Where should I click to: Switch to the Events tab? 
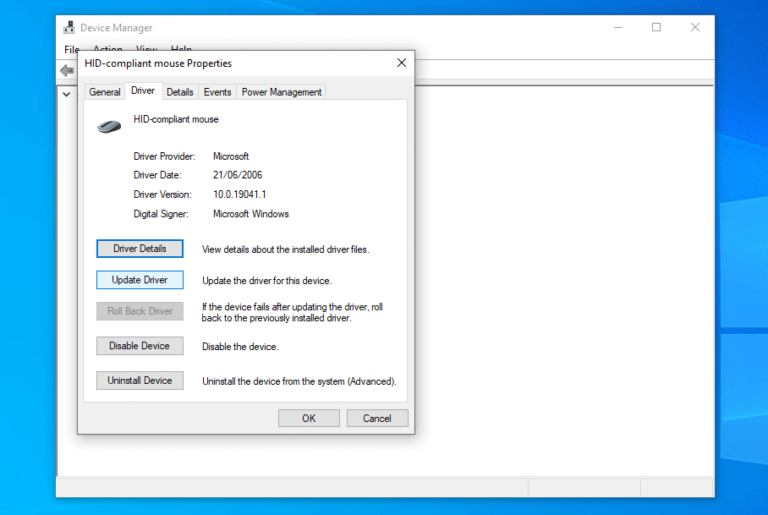(217, 92)
